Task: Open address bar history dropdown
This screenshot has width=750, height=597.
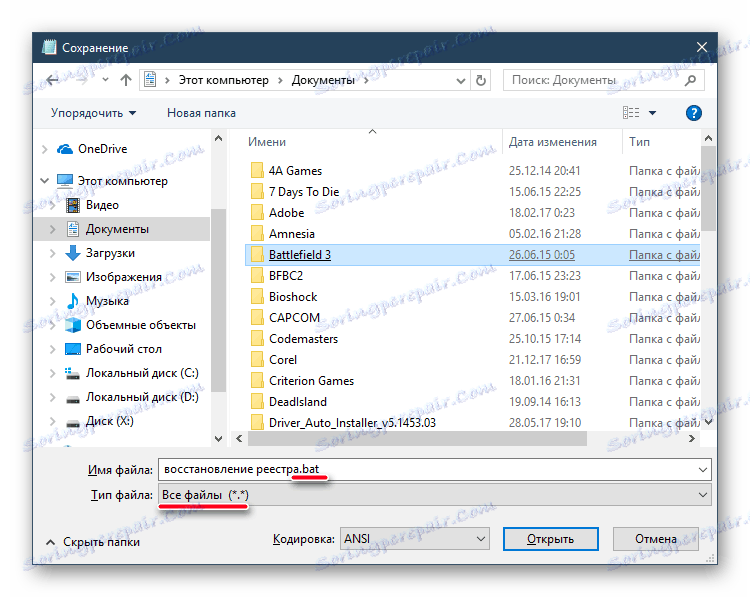Action: [461, 80]
